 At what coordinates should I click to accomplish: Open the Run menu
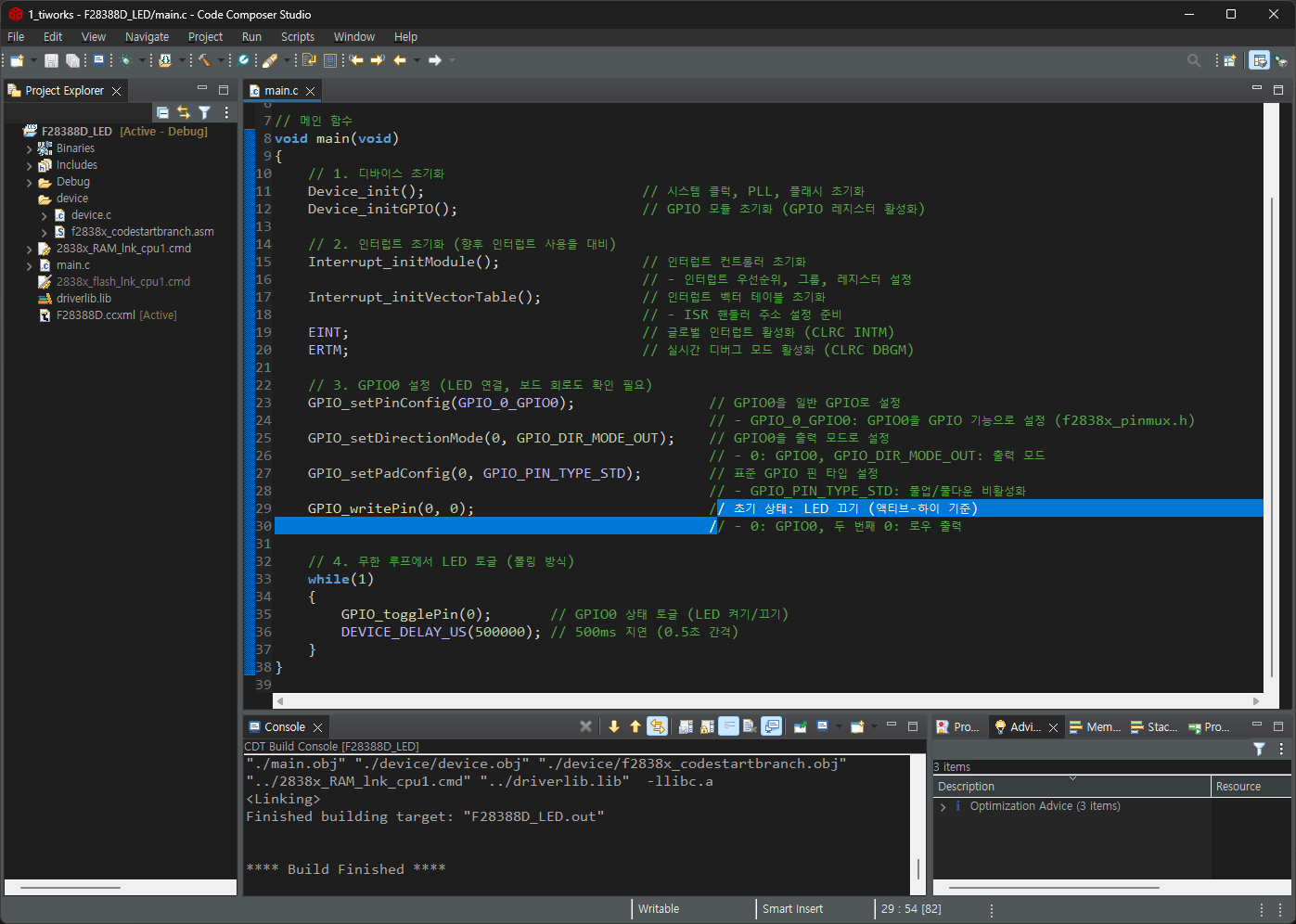251,37
